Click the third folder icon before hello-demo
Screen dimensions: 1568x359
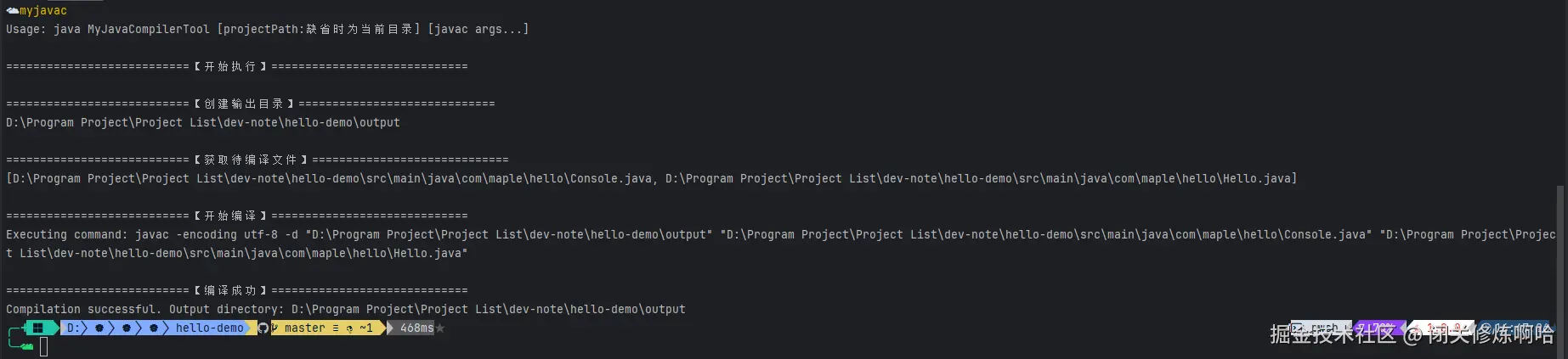[x=154, y=328]
